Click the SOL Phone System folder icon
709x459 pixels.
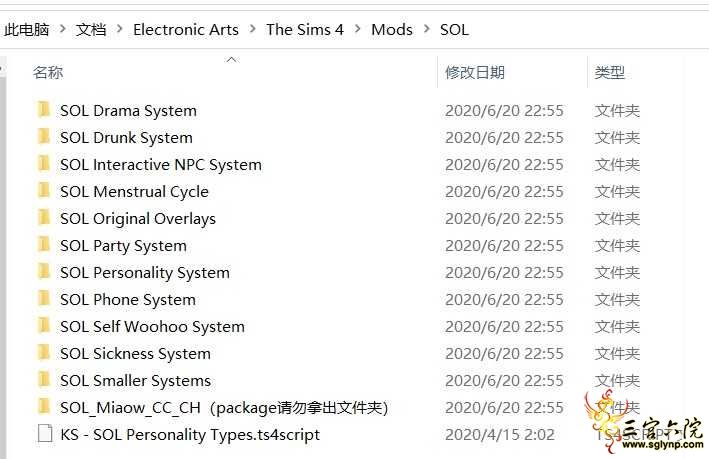tap(43, 299)
